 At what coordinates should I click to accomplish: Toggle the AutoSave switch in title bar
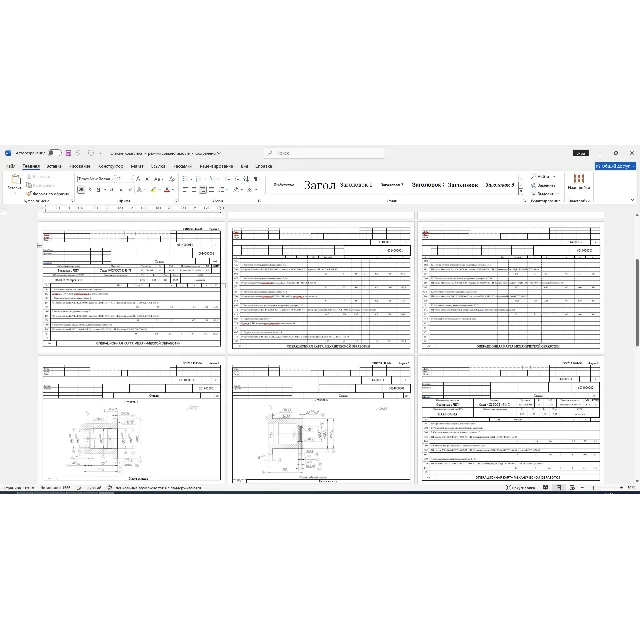(55, 153)
